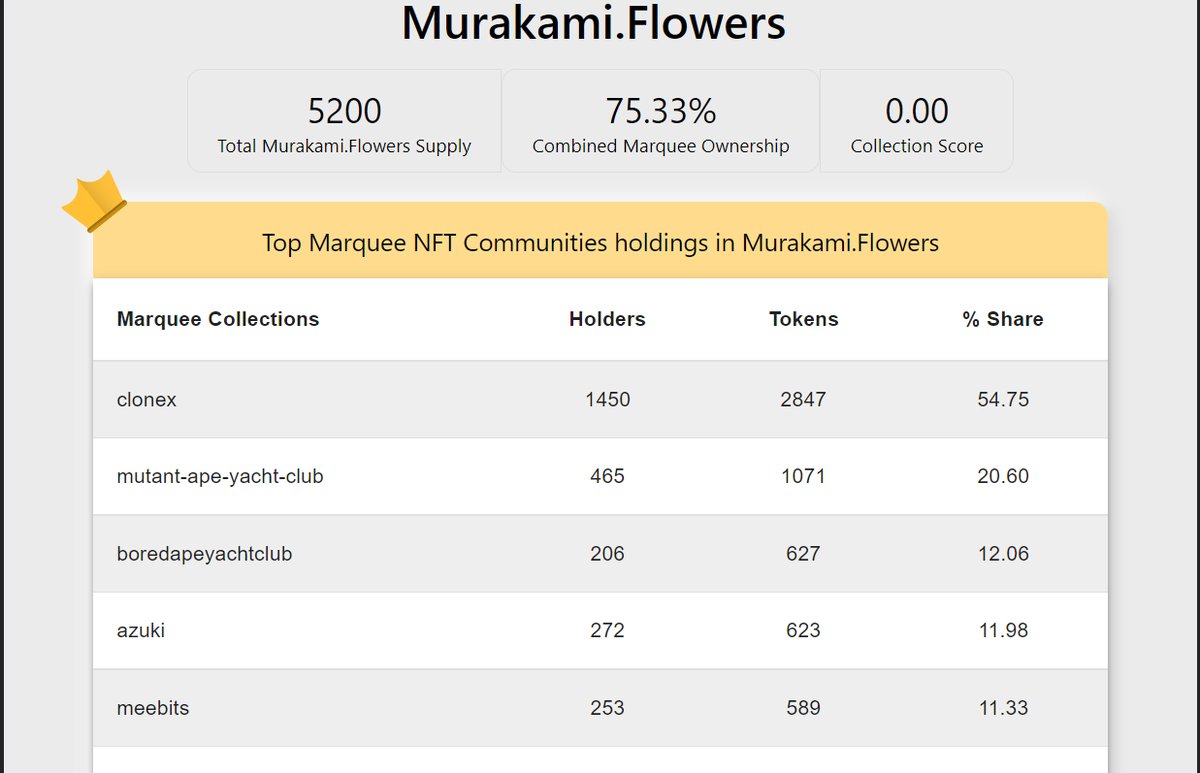The image size is (1200, 773).
Task: Click meebits tokens value 589
Action: [x=803, y=708]
